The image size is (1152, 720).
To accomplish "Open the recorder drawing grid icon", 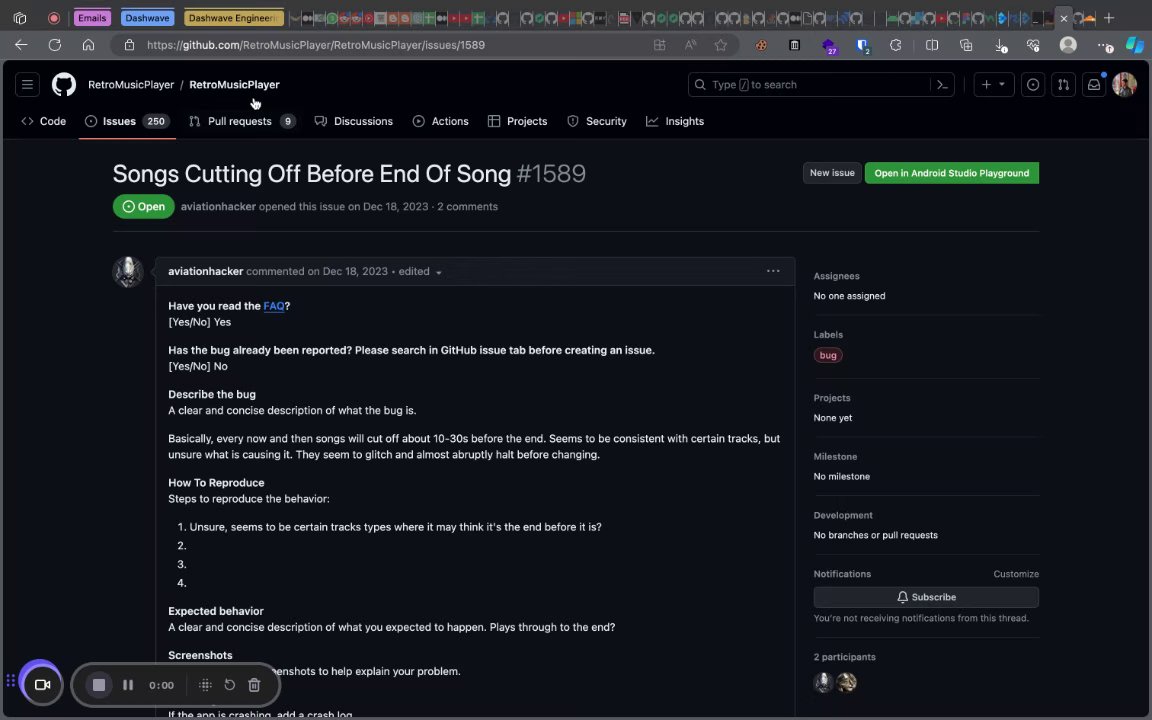I will pos(205,685).
